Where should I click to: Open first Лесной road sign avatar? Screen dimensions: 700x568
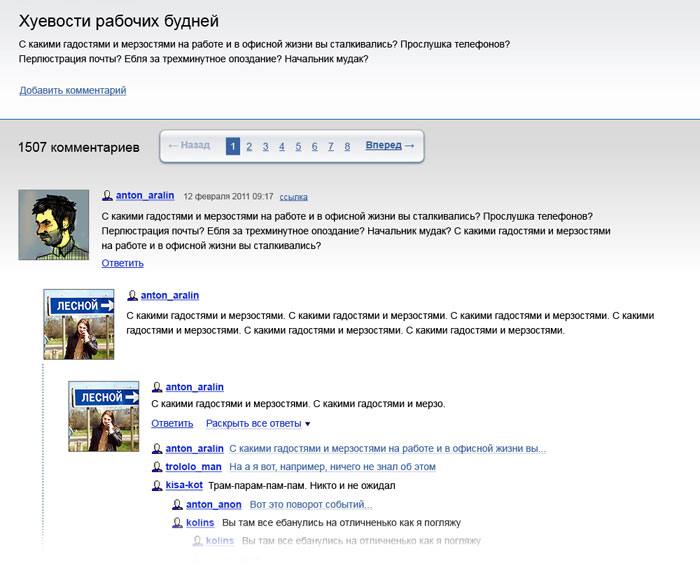coord(78,324)
